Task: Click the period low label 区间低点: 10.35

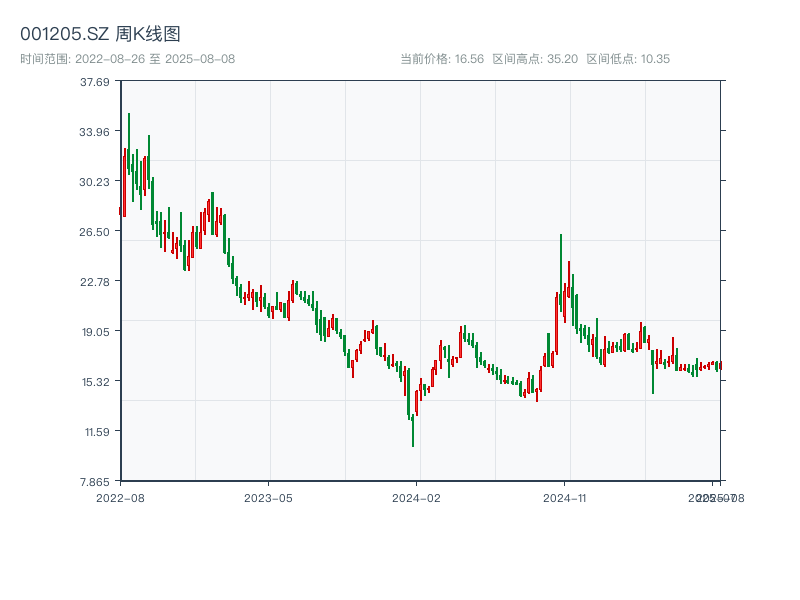Action: 628,59
